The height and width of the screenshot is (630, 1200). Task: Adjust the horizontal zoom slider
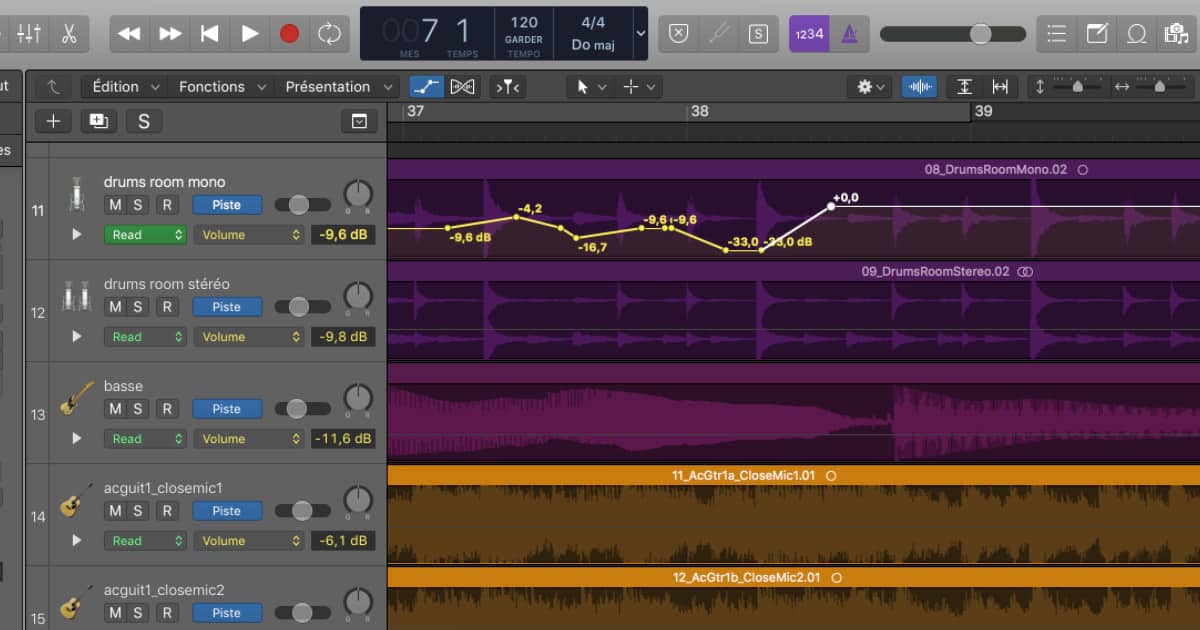pos(1159,87)
